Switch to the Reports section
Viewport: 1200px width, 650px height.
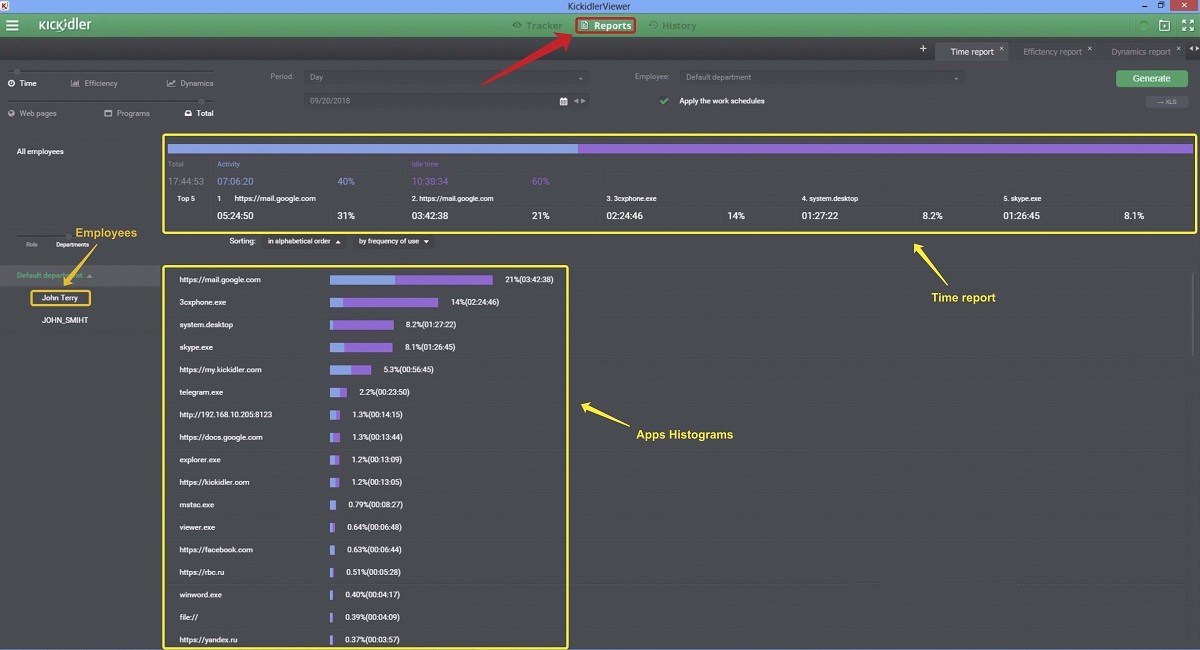605,26
